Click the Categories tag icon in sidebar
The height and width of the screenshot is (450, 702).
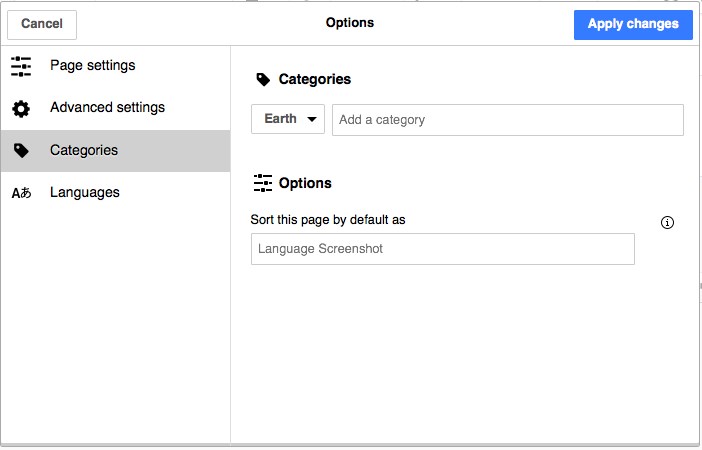coord(21,151)
